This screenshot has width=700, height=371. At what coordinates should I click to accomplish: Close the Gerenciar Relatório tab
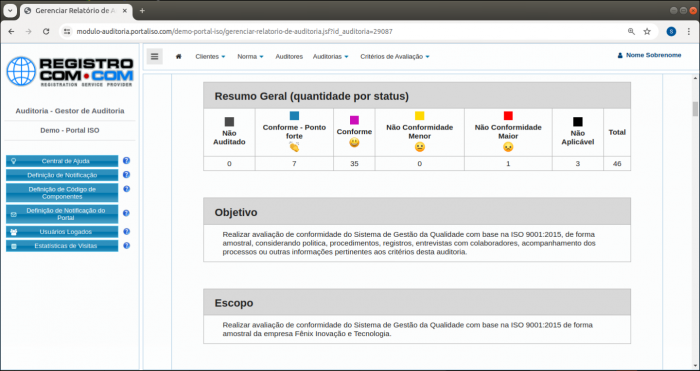[x=125, y=11]
